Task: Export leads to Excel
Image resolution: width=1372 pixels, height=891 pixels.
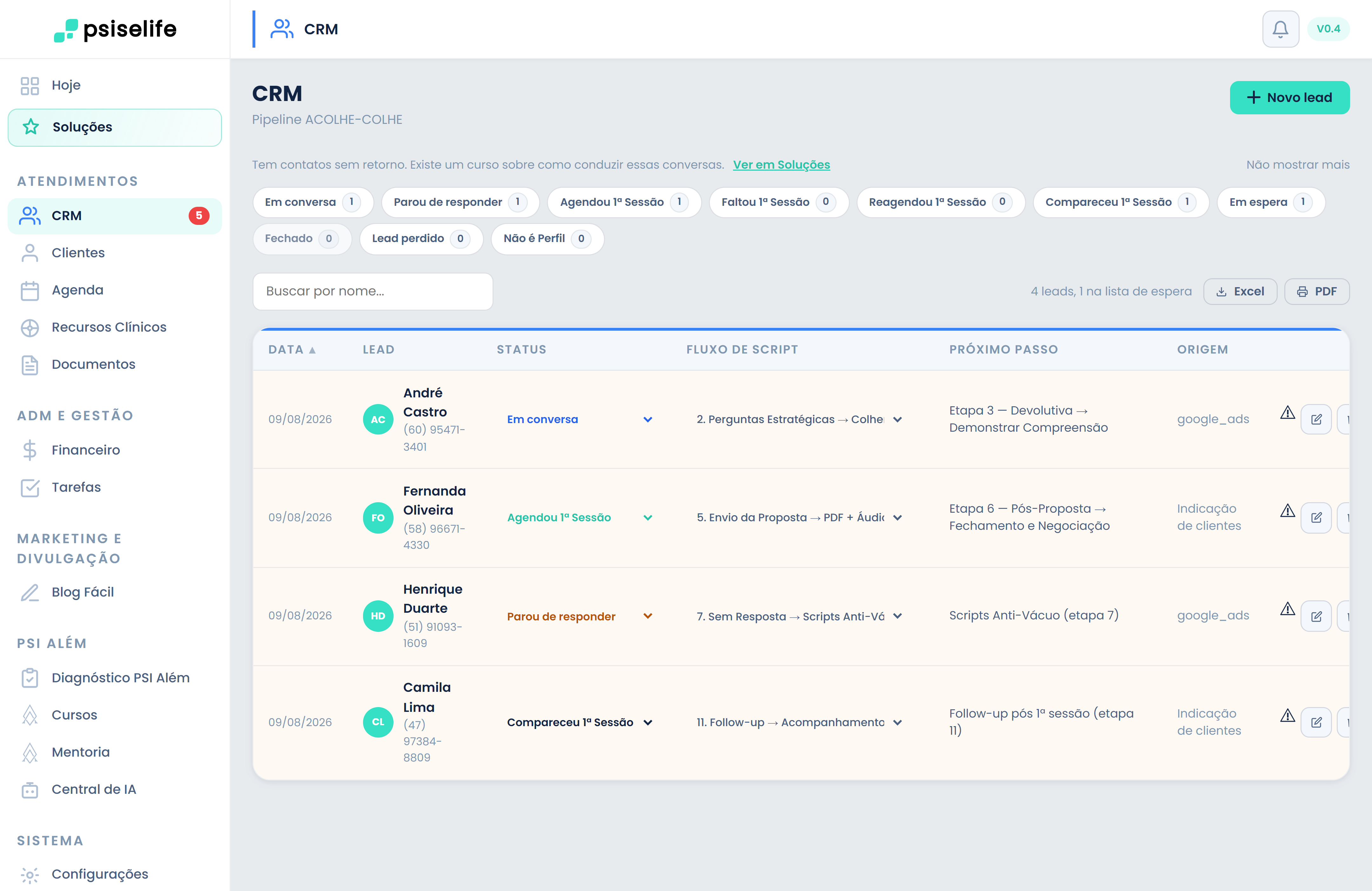Action: 1240,292
